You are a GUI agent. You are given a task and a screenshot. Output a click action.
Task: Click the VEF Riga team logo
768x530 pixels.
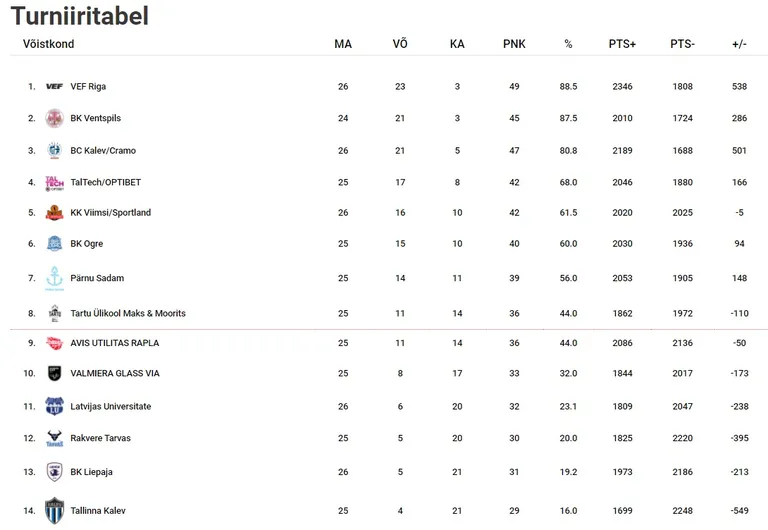(54, 87)
